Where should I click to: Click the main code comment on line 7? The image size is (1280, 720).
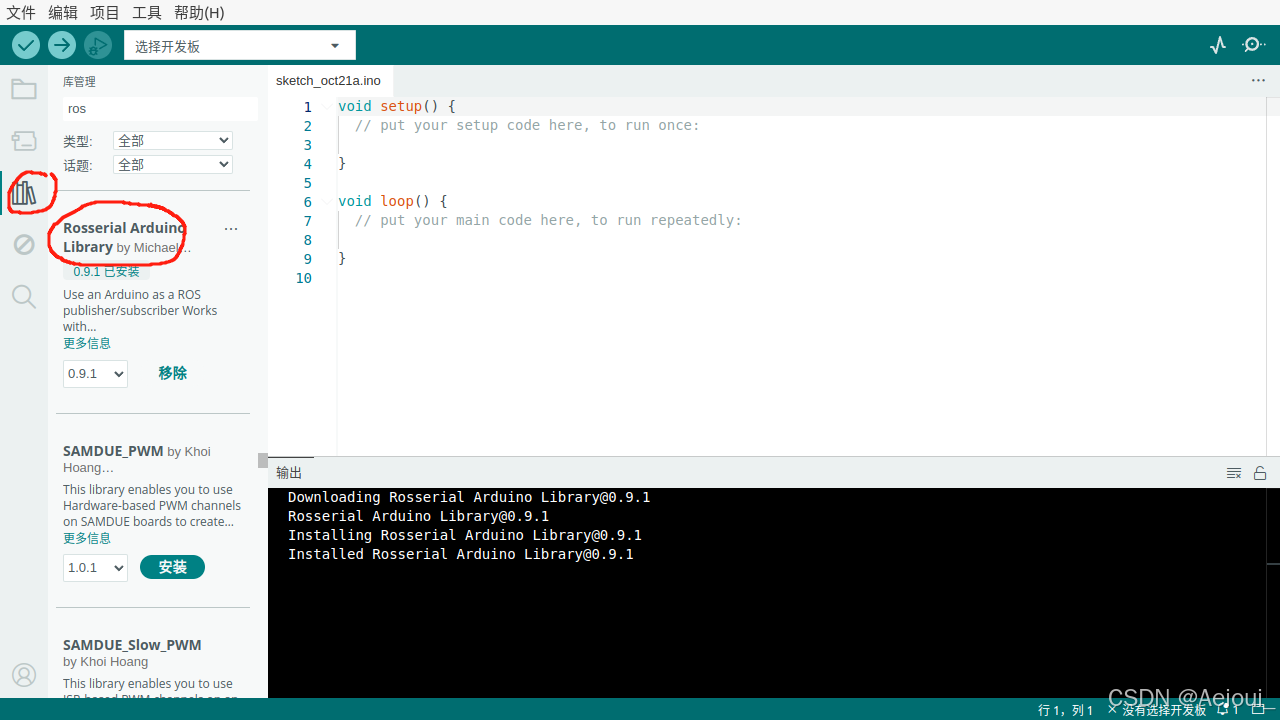(548, 220)
